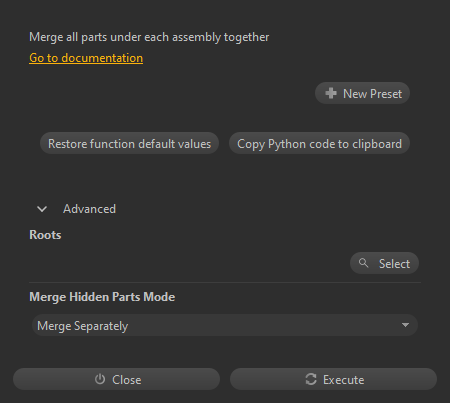Click the magnifier icon in Select button
This screenshot has width=450, height=403.
tap(363, 263)
